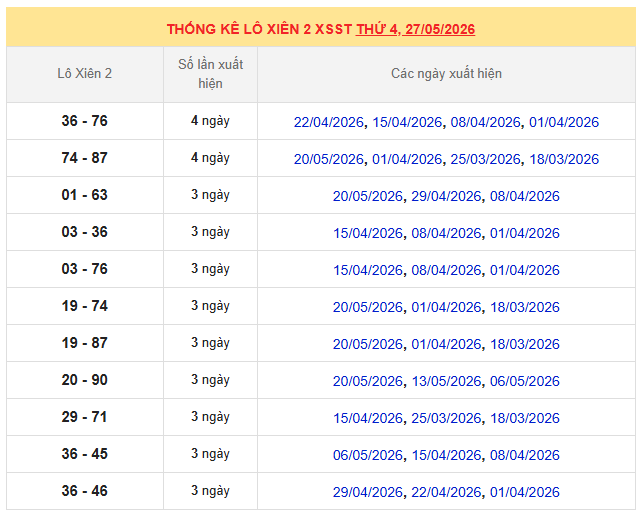Open 20/05/2026 in the 19 - 74 row
This screenshot has width=644, height=519.
368,307
